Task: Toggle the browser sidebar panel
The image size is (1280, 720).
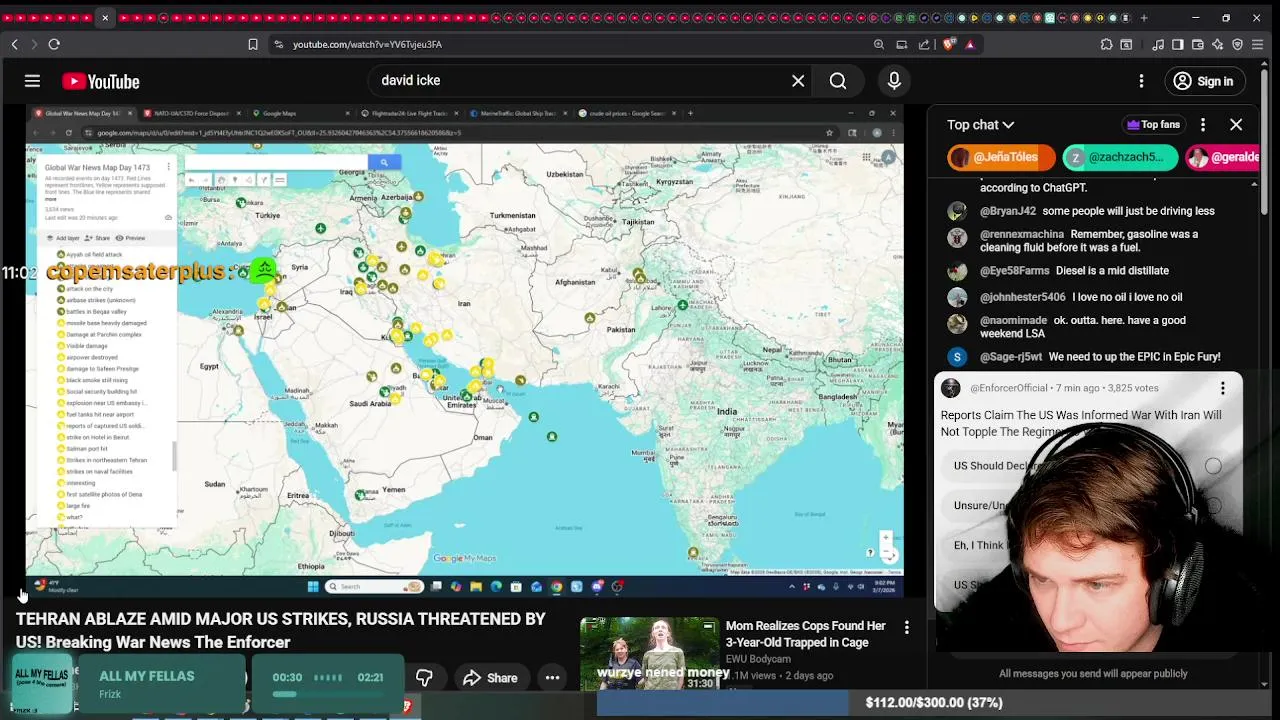Action: (1178, 44)
